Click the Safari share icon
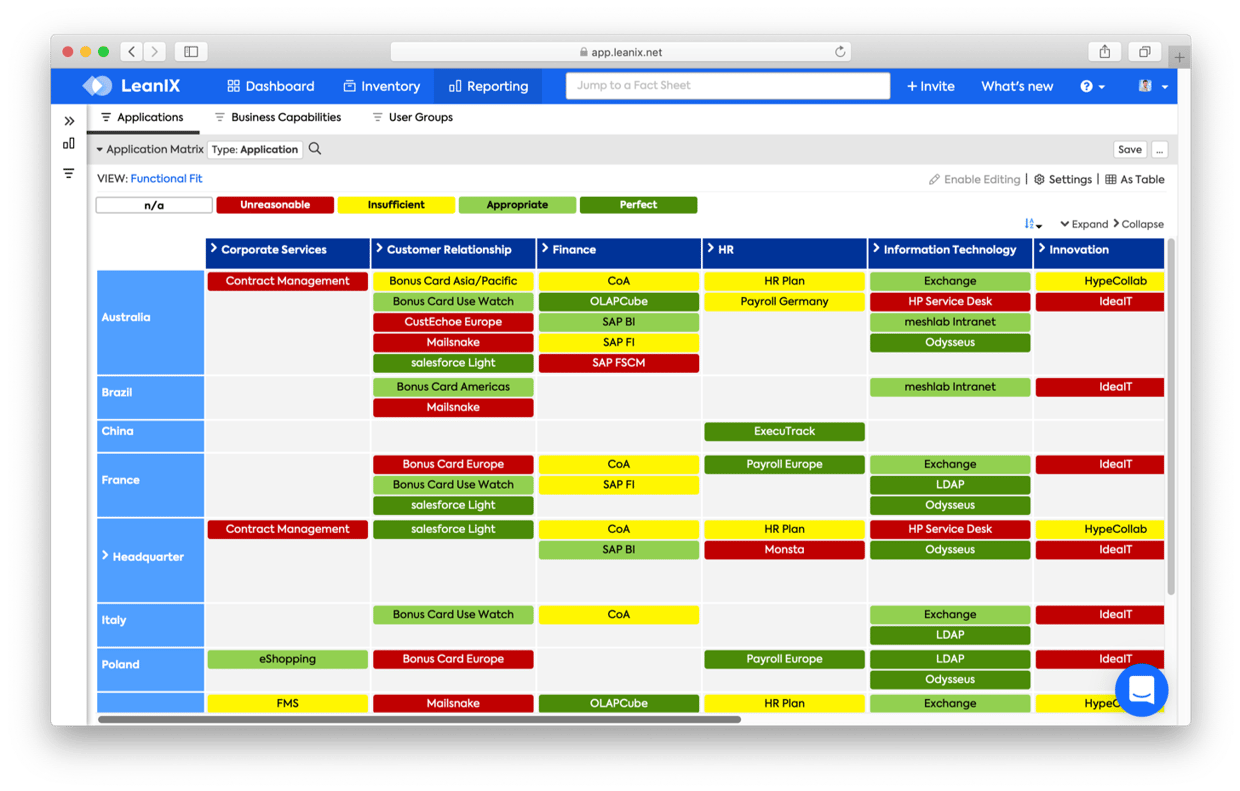The height and width of the screenshot is (791, 1240). 1105,52
